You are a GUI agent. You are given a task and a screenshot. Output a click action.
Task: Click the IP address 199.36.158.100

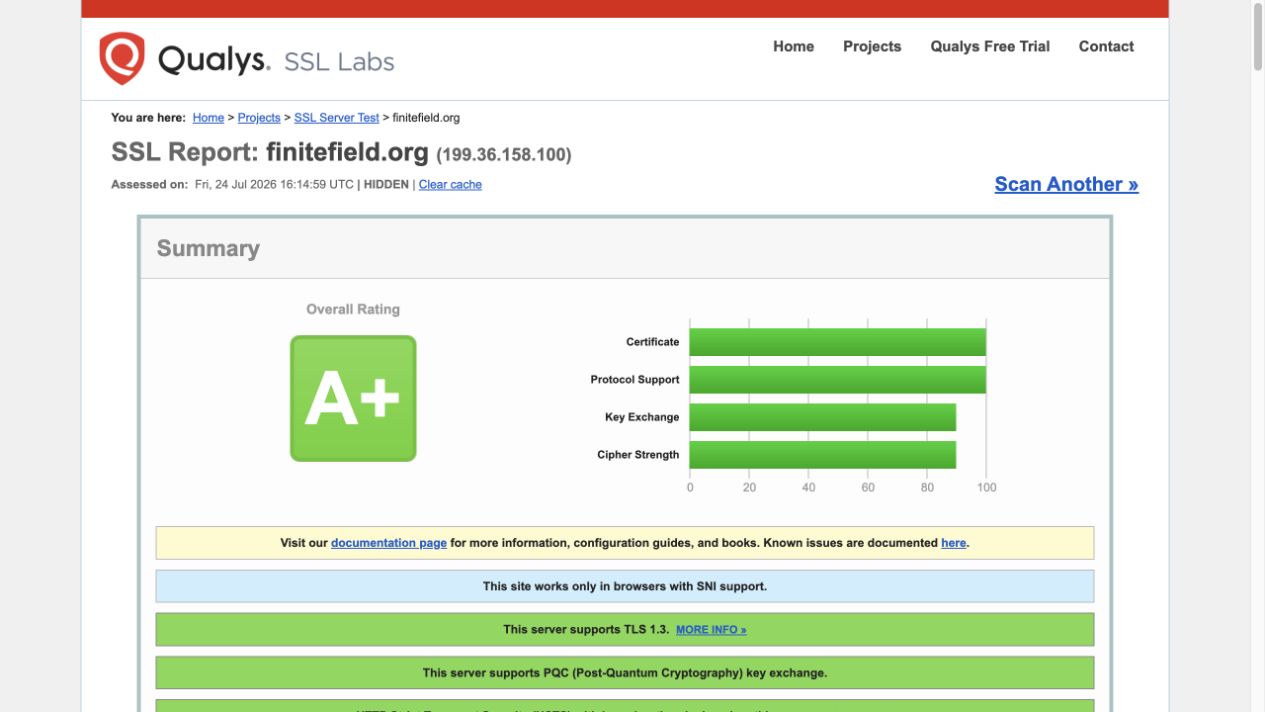point(504,155)
